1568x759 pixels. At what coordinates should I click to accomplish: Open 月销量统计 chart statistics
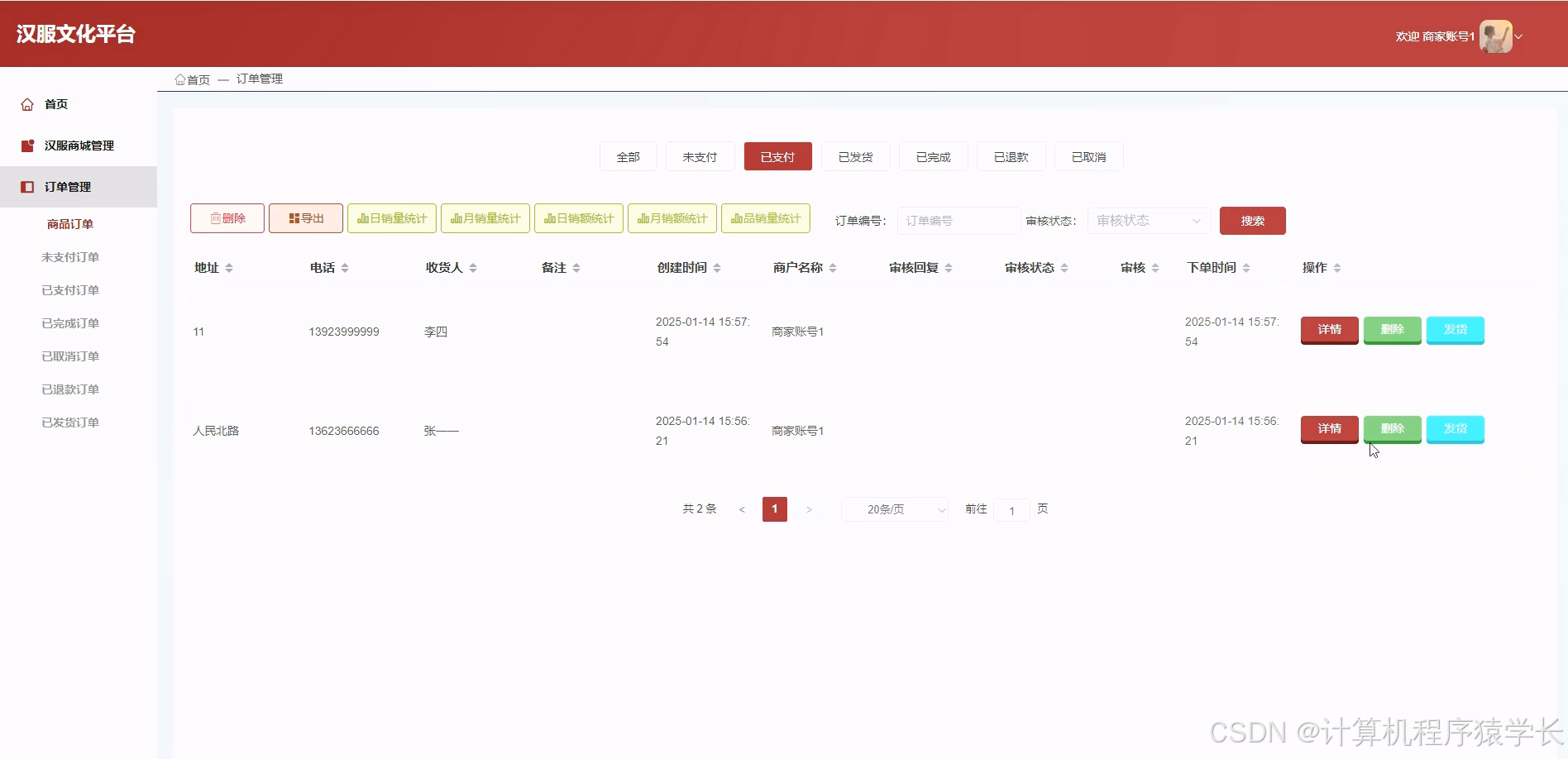coord(485,217)
